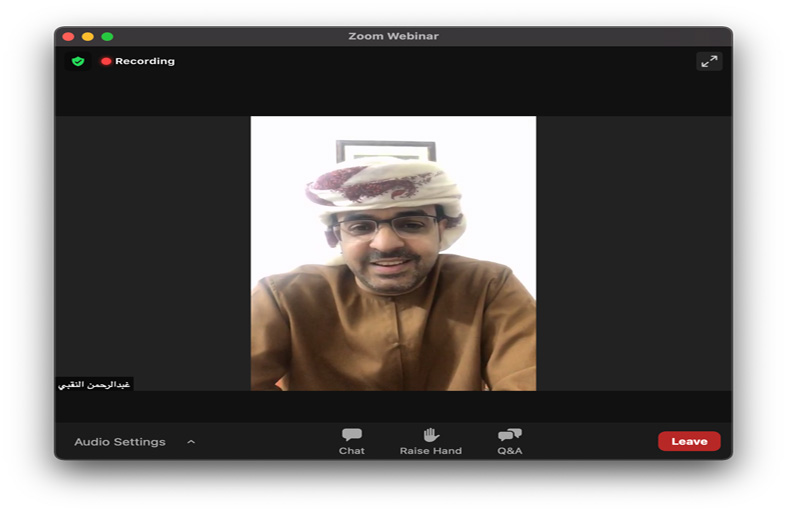Viewport: 787px width, 512px height.
Task: Click the Q&A text label in the toolbar
Action: pyautogui.click(x=510, y=451)
